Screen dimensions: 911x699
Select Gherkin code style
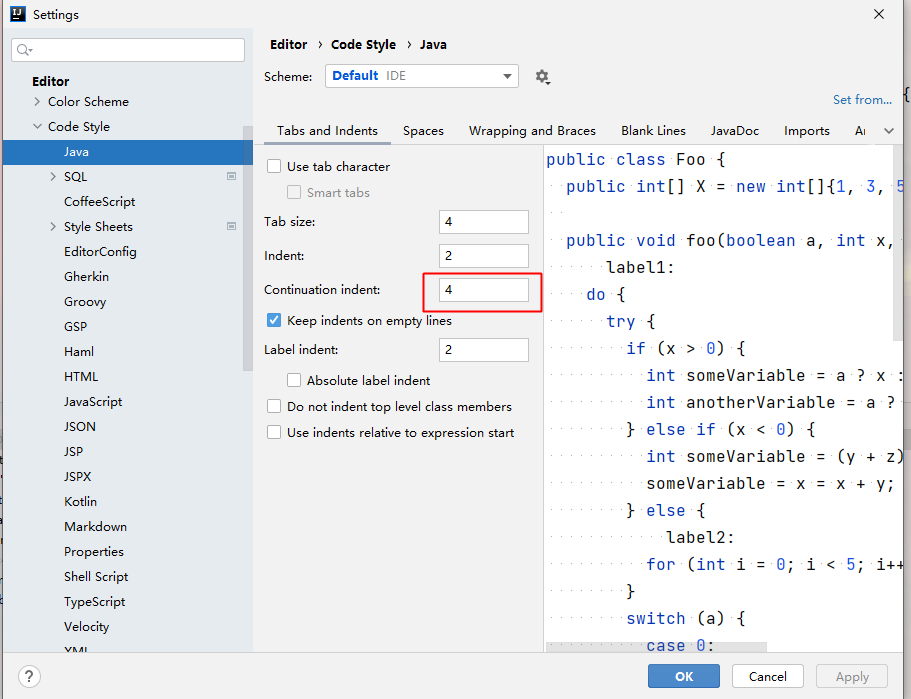(x=86, y=277)
